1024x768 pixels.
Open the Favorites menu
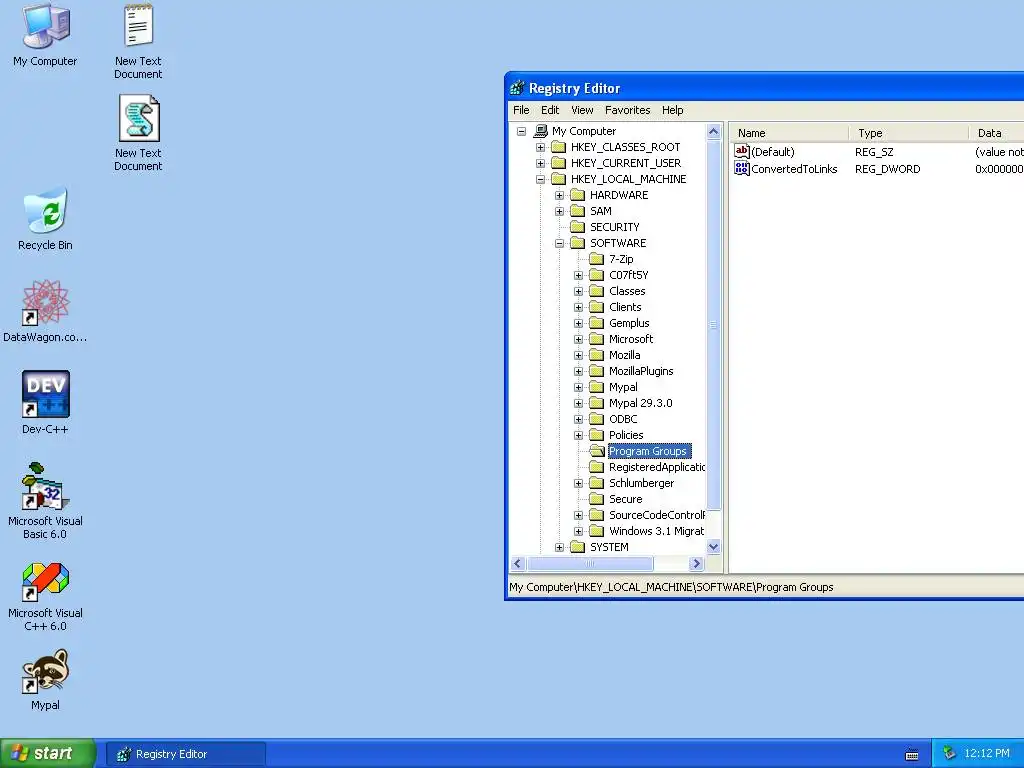click(x=628, y=110)
